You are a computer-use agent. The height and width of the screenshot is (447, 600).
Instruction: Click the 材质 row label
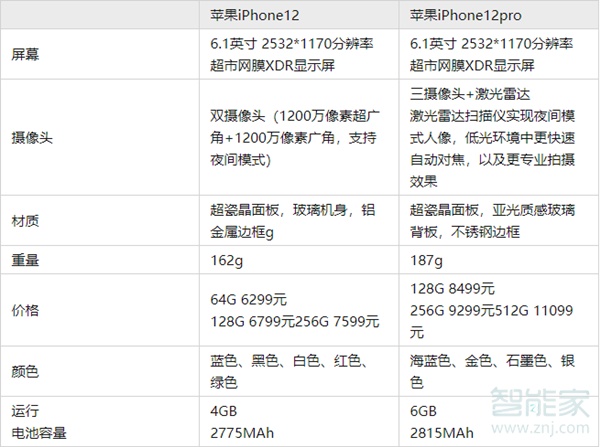pos(25,221)
